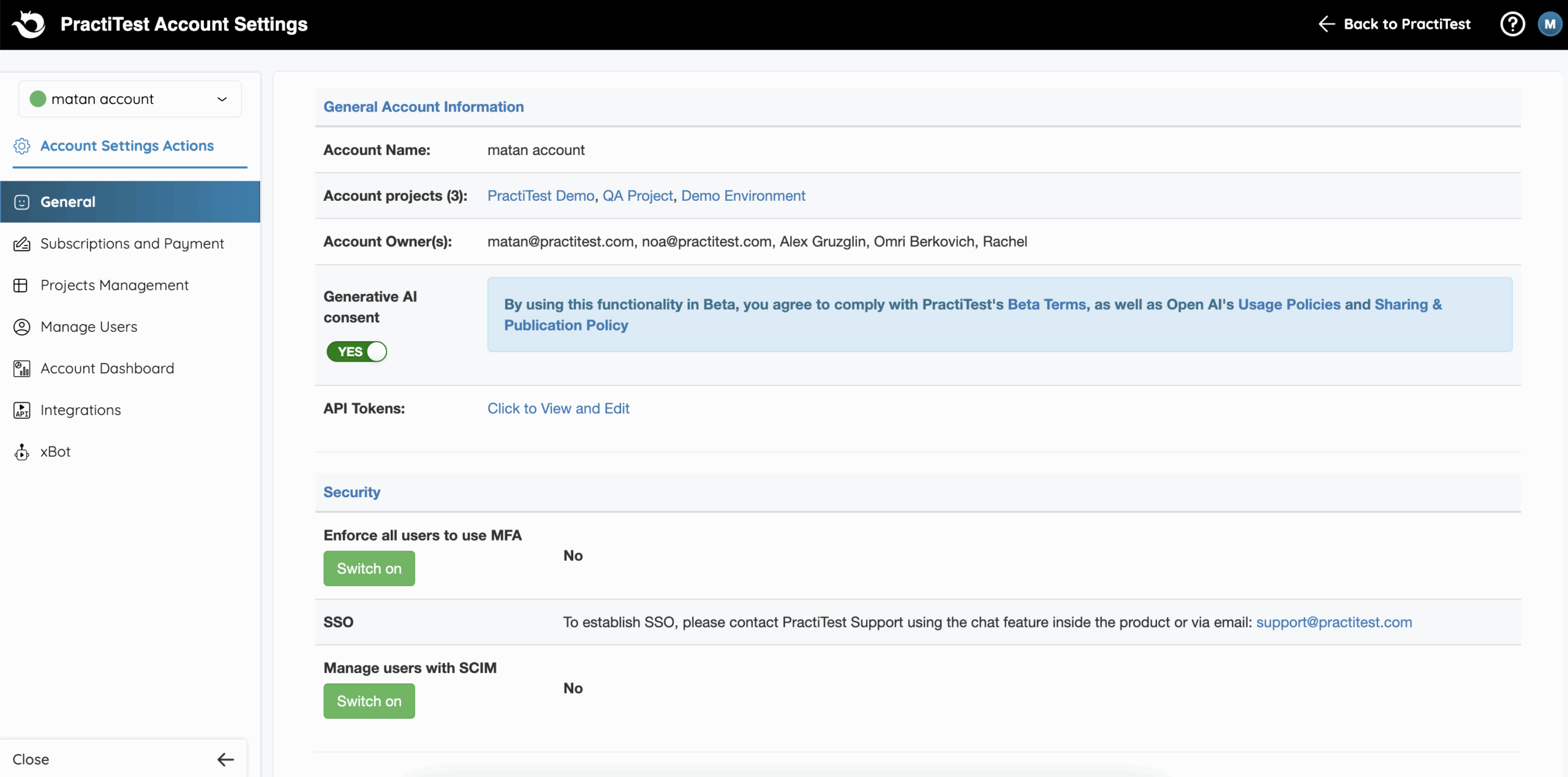Click the Close sidebar arrow icon

coord(225,759)
